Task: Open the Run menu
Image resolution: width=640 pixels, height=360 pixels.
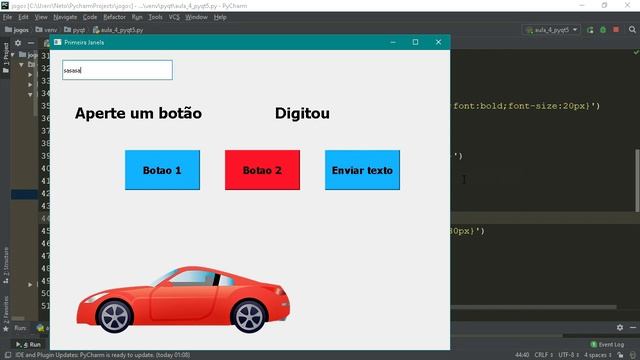Action: point(137,17)
